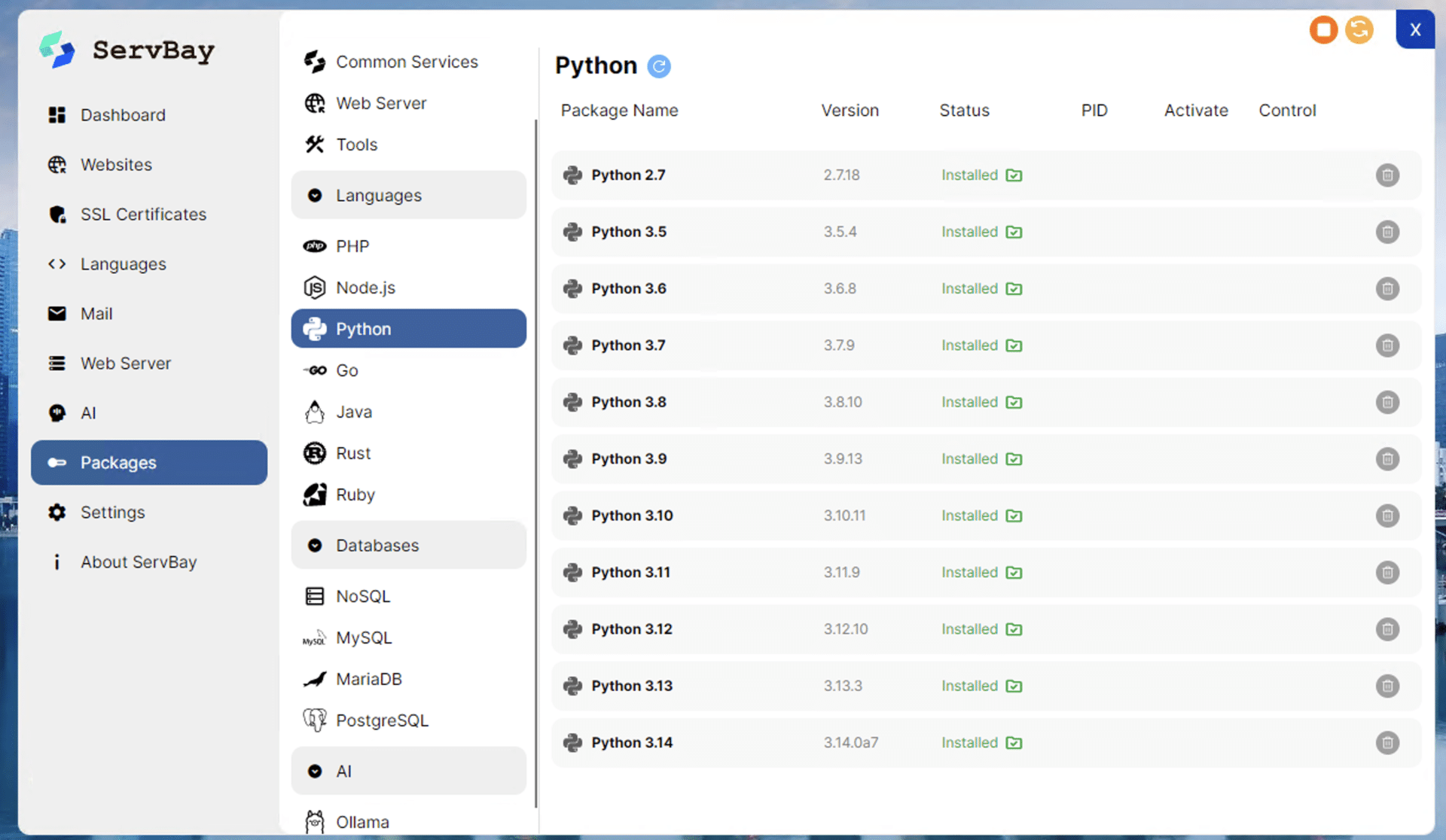
Task: Open the Dashboard section
Action: pos(123,115)
